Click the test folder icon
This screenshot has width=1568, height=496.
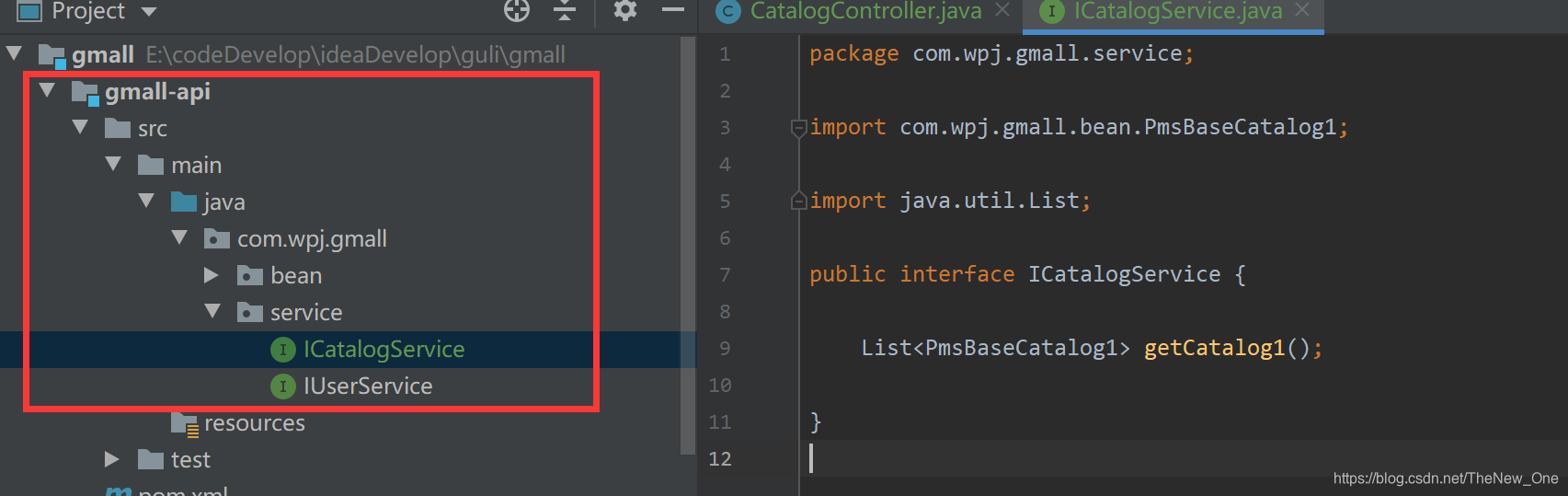pyautogui.click(x=151, y=459)
